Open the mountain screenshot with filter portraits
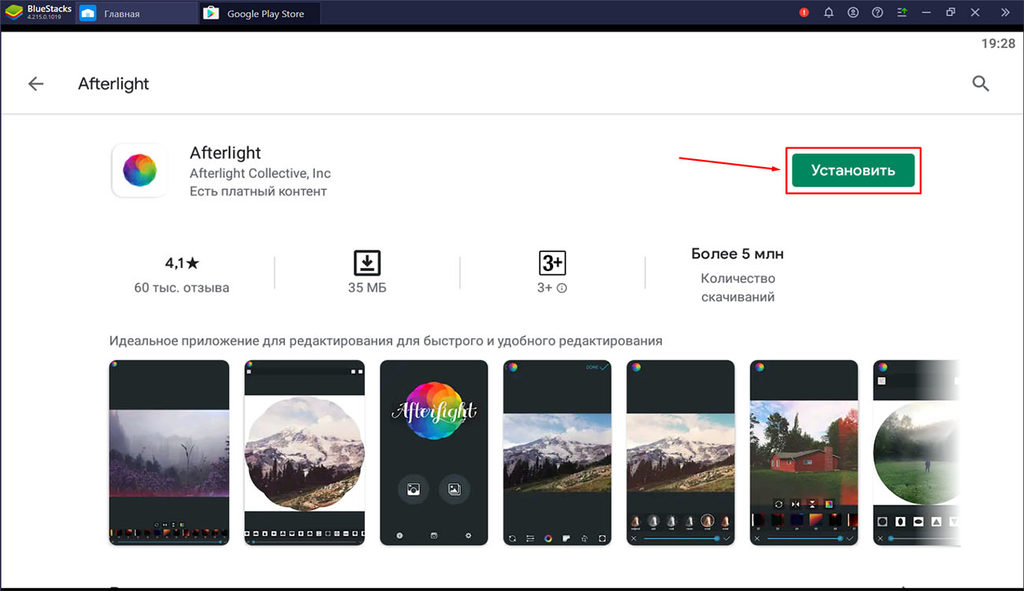Image resolution: width=1024 pixels, height=591 pixels. click(x=680, y=453)
